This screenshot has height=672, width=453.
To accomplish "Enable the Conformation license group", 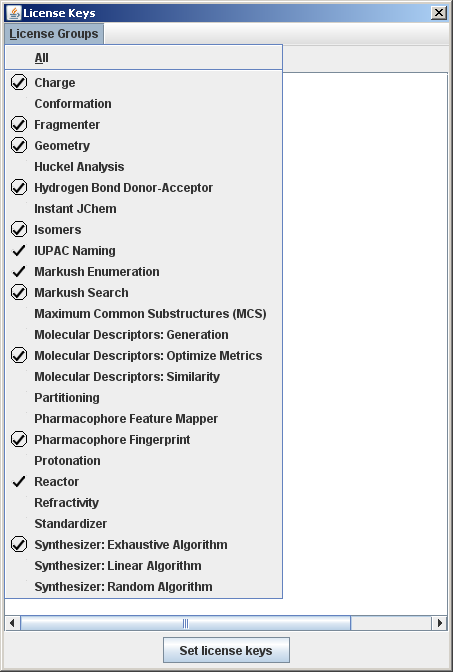I will [144, 104].
